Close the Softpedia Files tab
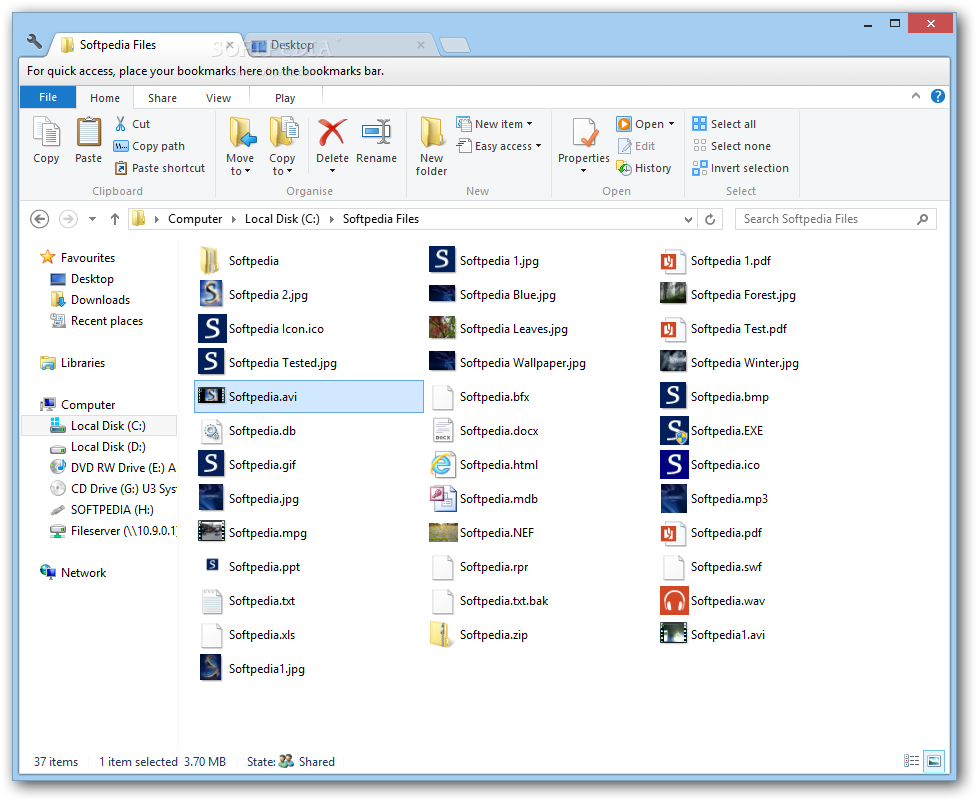The image size is (977, 801). pyautogui.click(x=229, y=45)
